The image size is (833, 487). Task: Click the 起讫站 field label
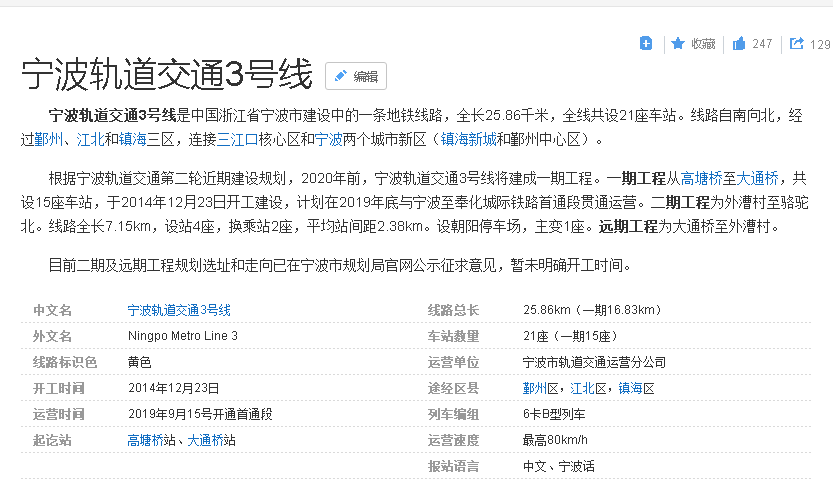coord(52,440)
